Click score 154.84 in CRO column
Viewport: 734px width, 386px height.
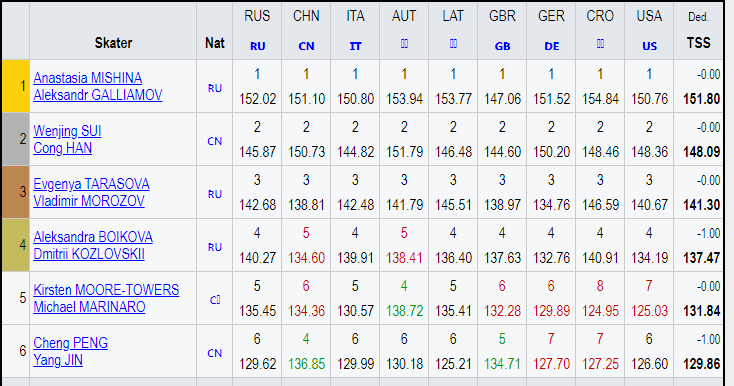click(x=600, y=99)
